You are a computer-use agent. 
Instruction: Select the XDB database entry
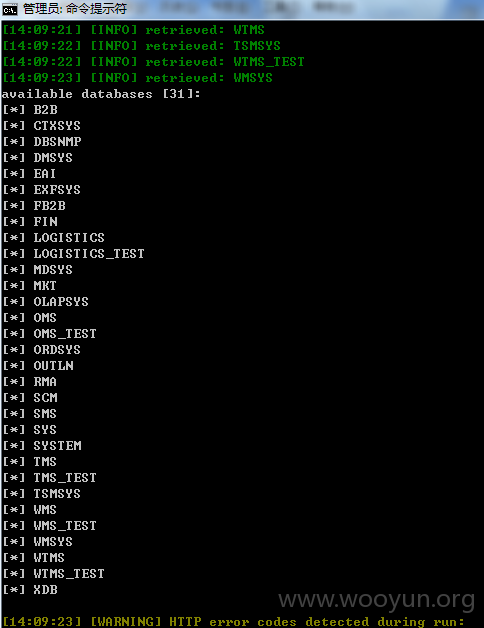tap(30, 590)
